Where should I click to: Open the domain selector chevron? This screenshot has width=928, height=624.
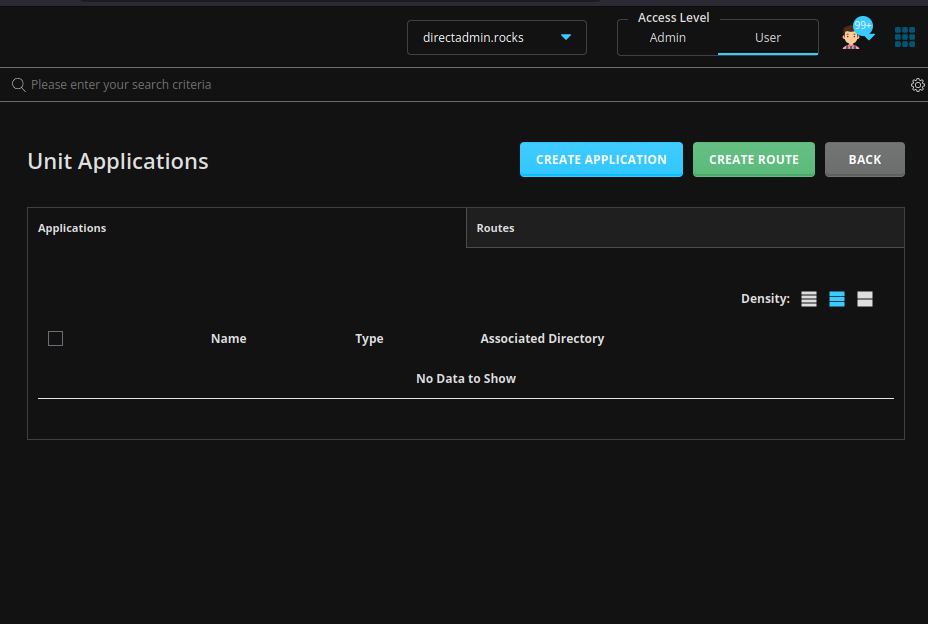coord(566,37)
